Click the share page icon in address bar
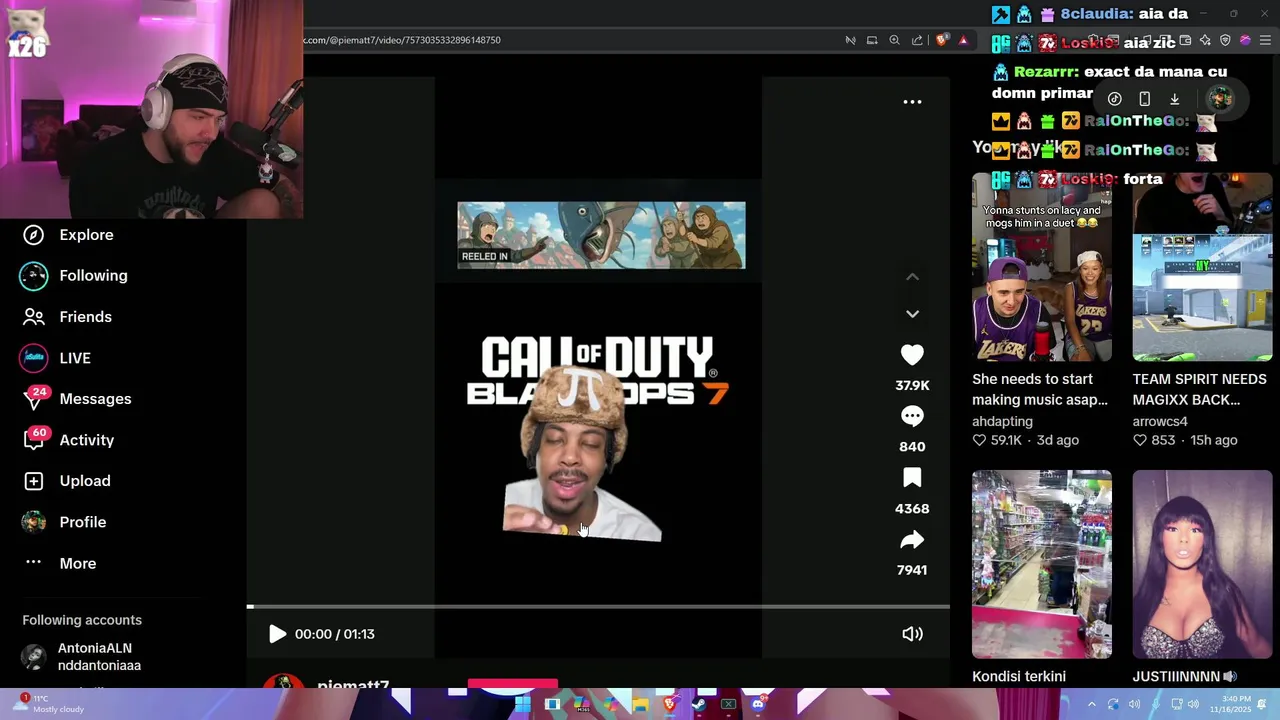Viewport: 1280px width, 720px height. pos(917,40)
